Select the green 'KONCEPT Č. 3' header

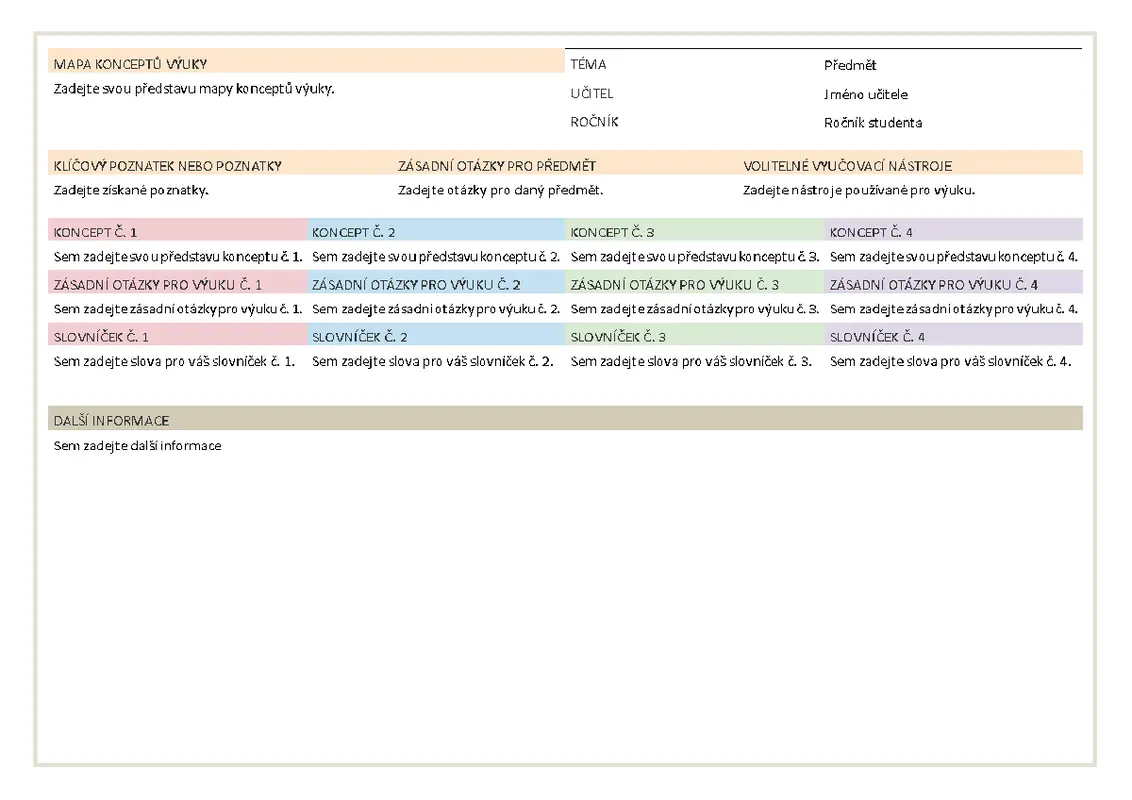[612, 232]
